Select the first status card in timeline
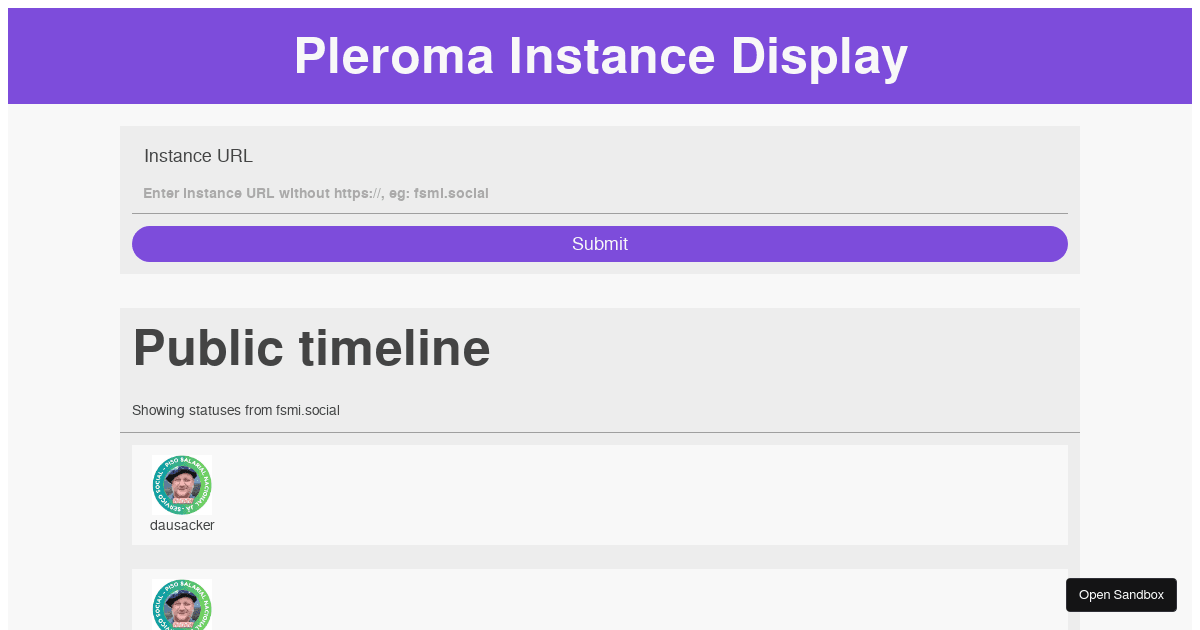Viewport: 1200px width, 630px height. point(600,494)
